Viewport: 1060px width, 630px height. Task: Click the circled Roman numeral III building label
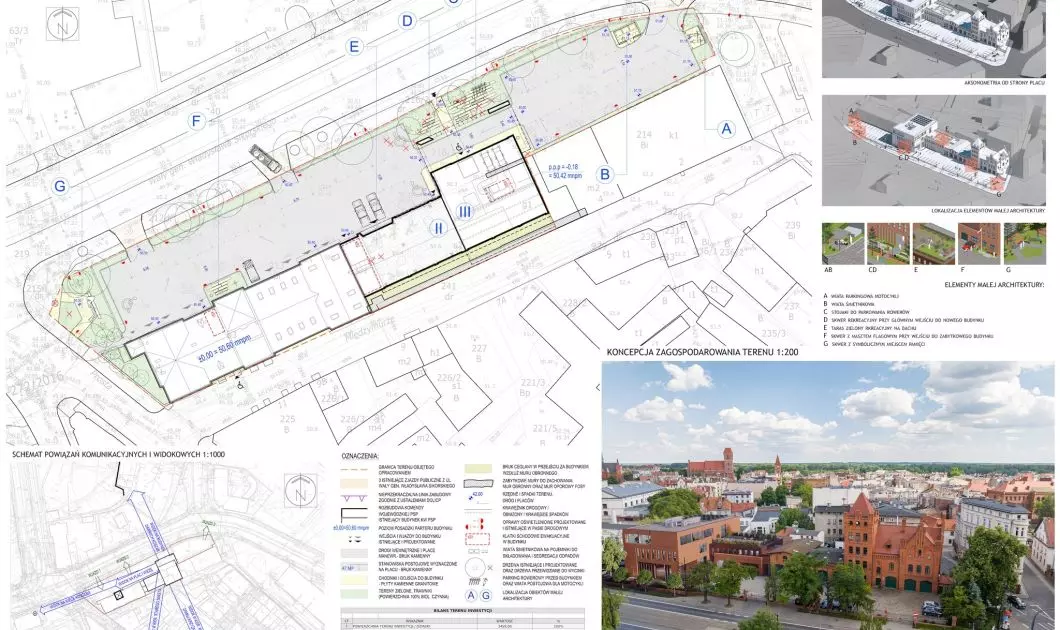coord(464,212)
